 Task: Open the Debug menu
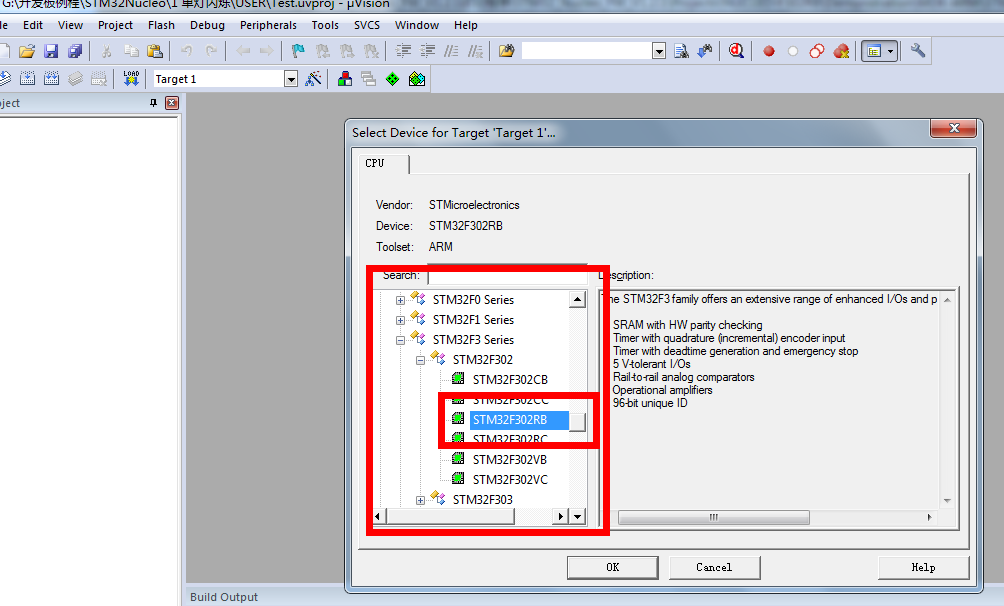(207, 25)
